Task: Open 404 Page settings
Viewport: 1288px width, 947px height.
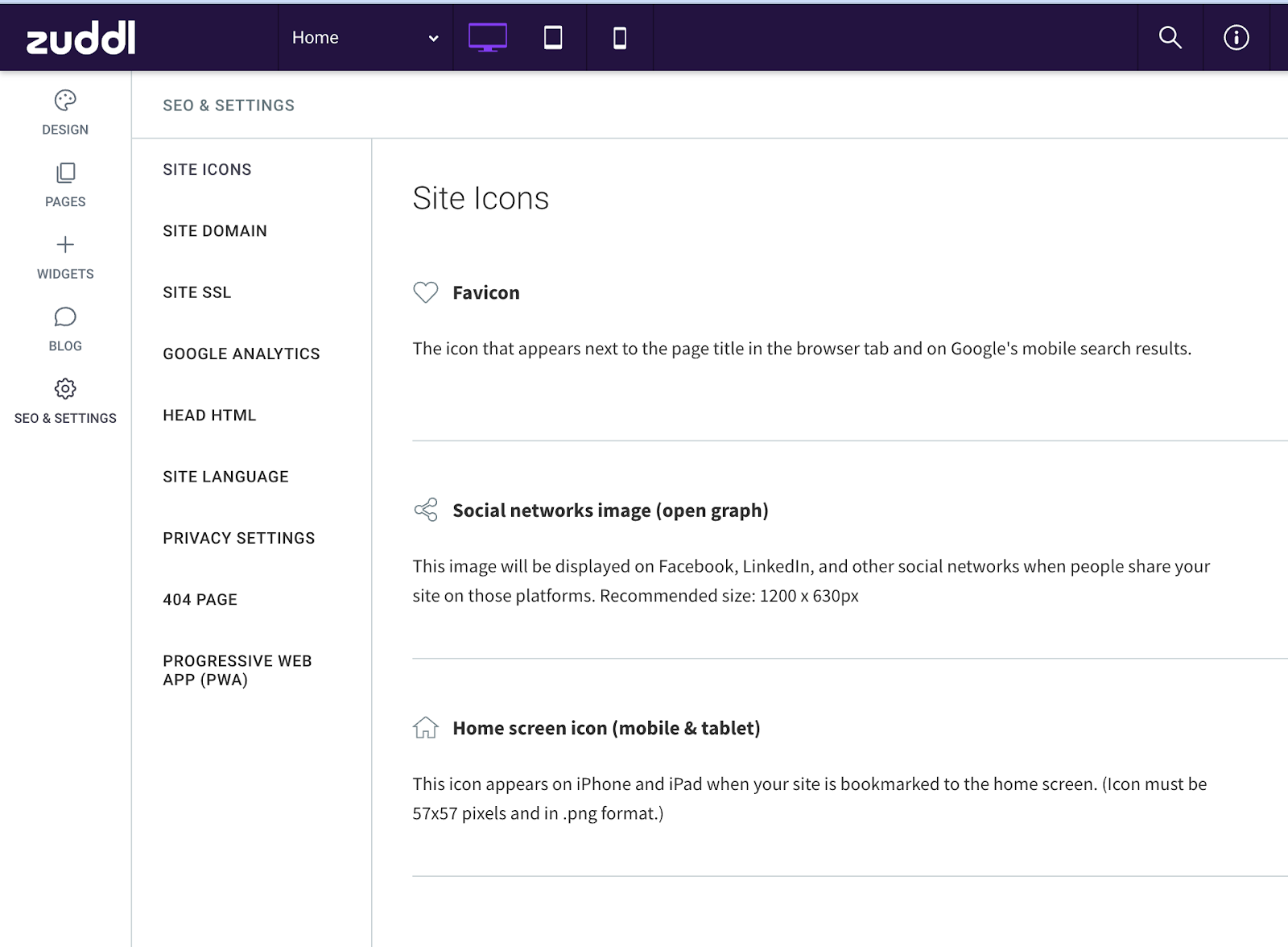Action: pos(200,600)
